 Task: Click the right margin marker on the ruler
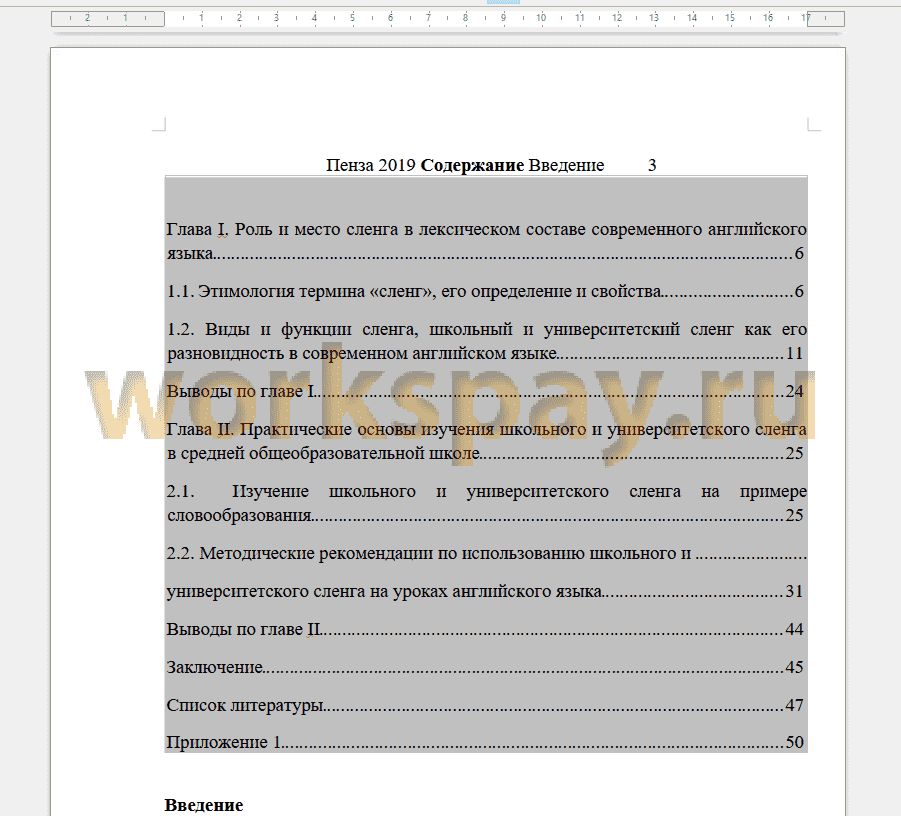click(826, 18)
